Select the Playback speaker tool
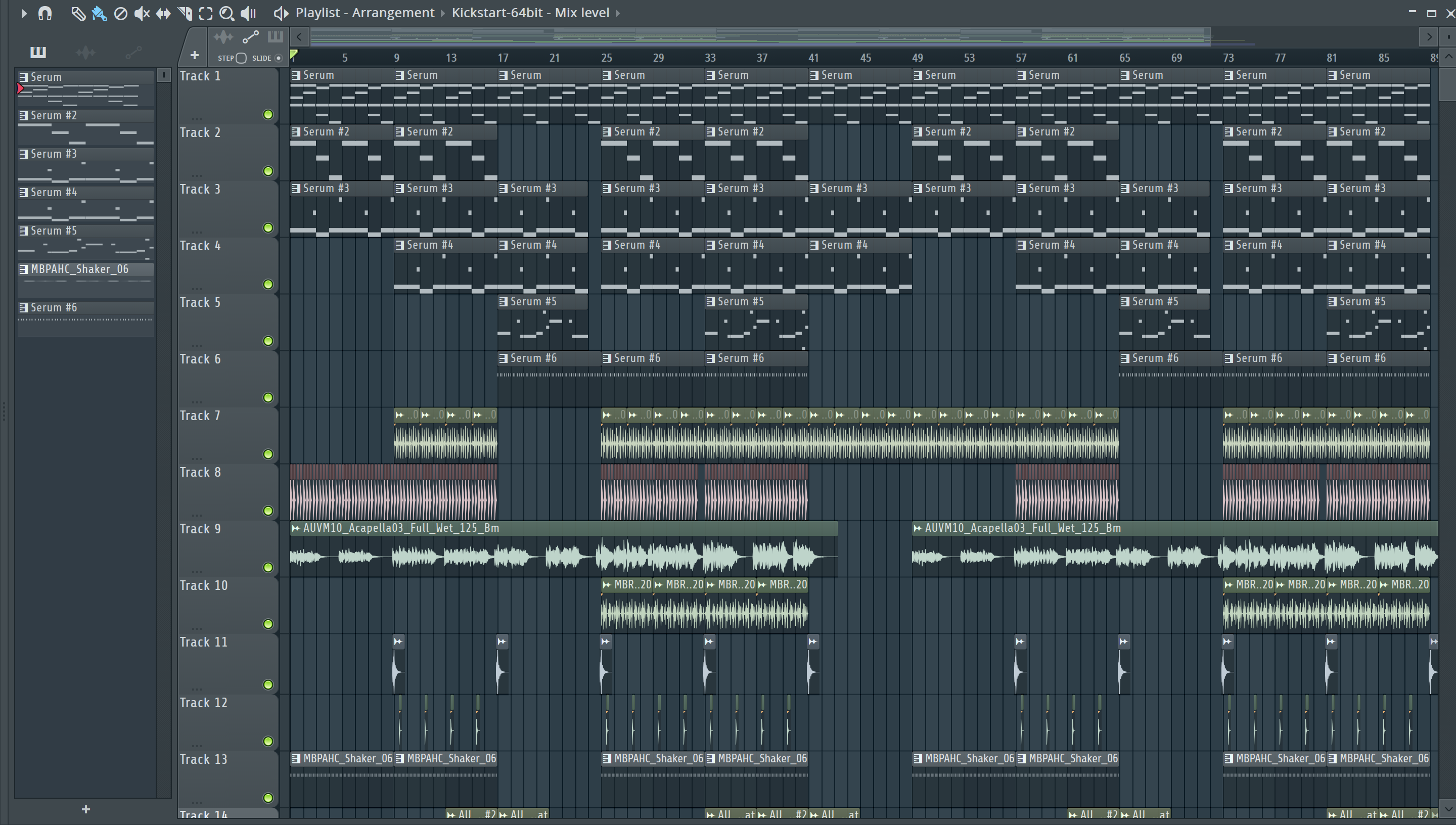This screenshot has height=825, width=1456. click(x=249, y=13)
